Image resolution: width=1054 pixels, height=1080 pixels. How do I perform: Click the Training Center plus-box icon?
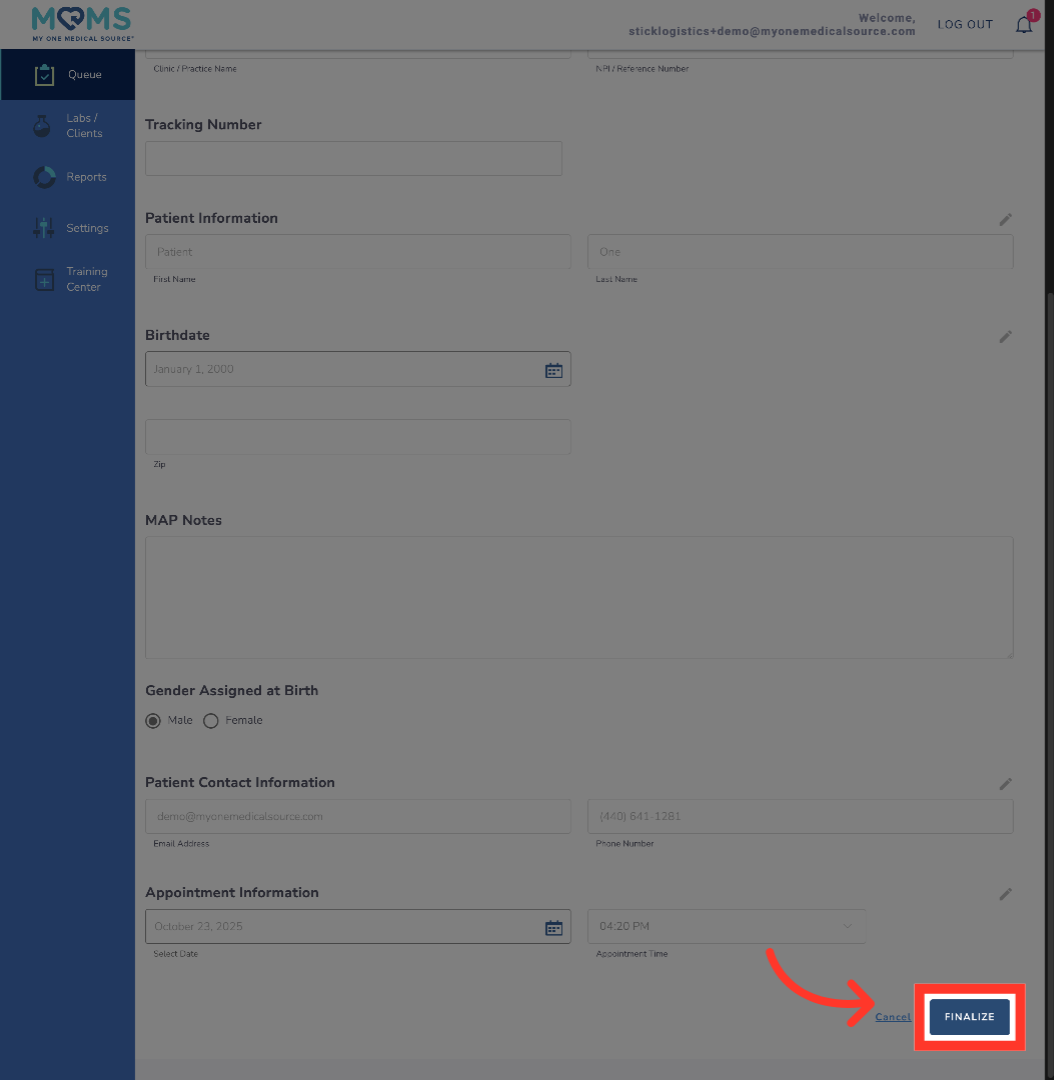coord(44,280)
